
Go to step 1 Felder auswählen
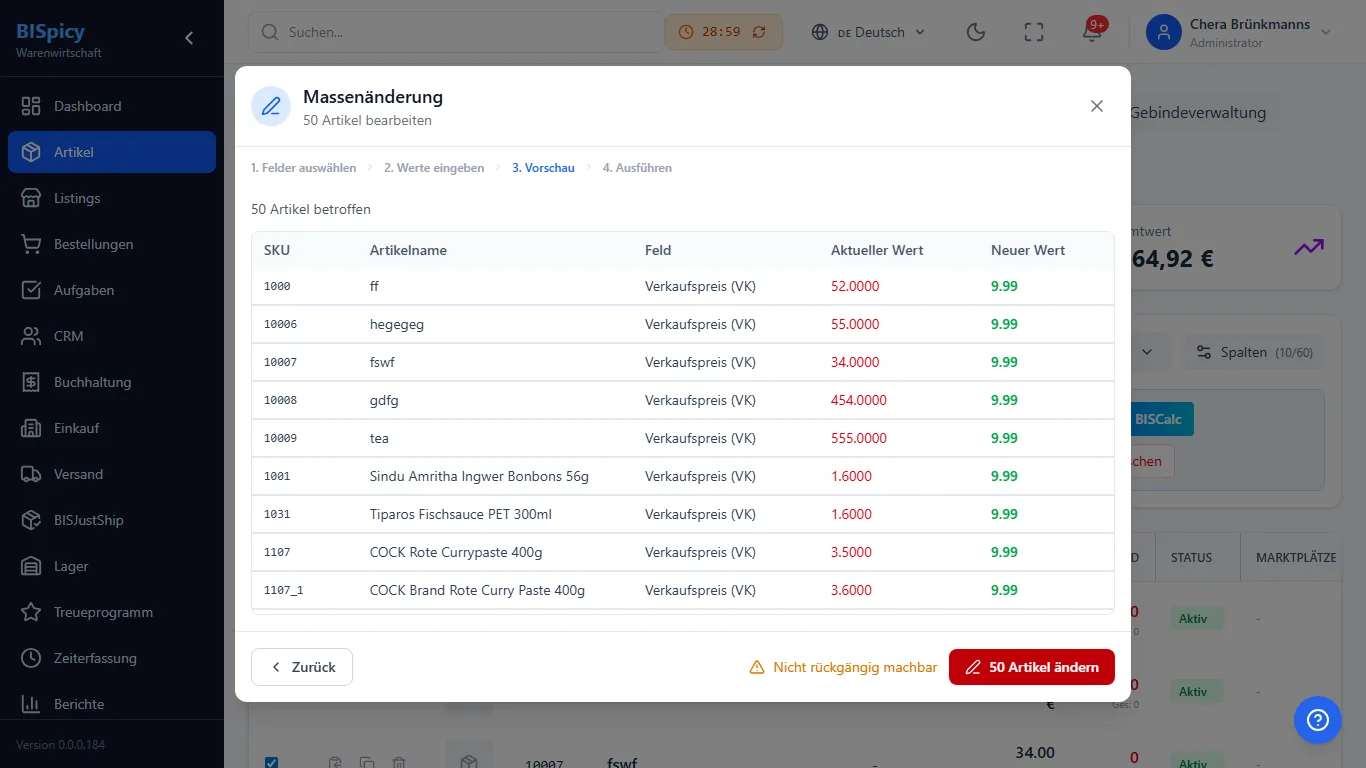tap(303, 168)
